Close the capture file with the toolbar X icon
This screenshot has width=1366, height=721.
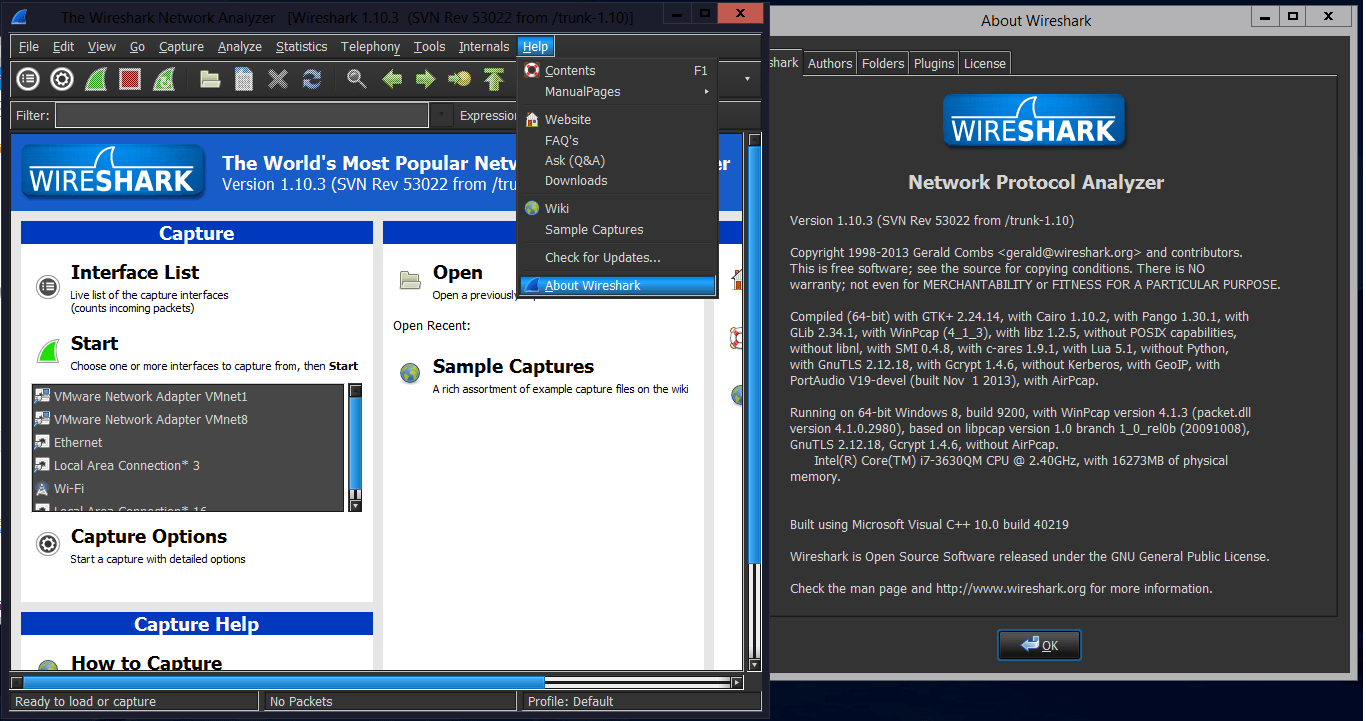click(278, 79)
